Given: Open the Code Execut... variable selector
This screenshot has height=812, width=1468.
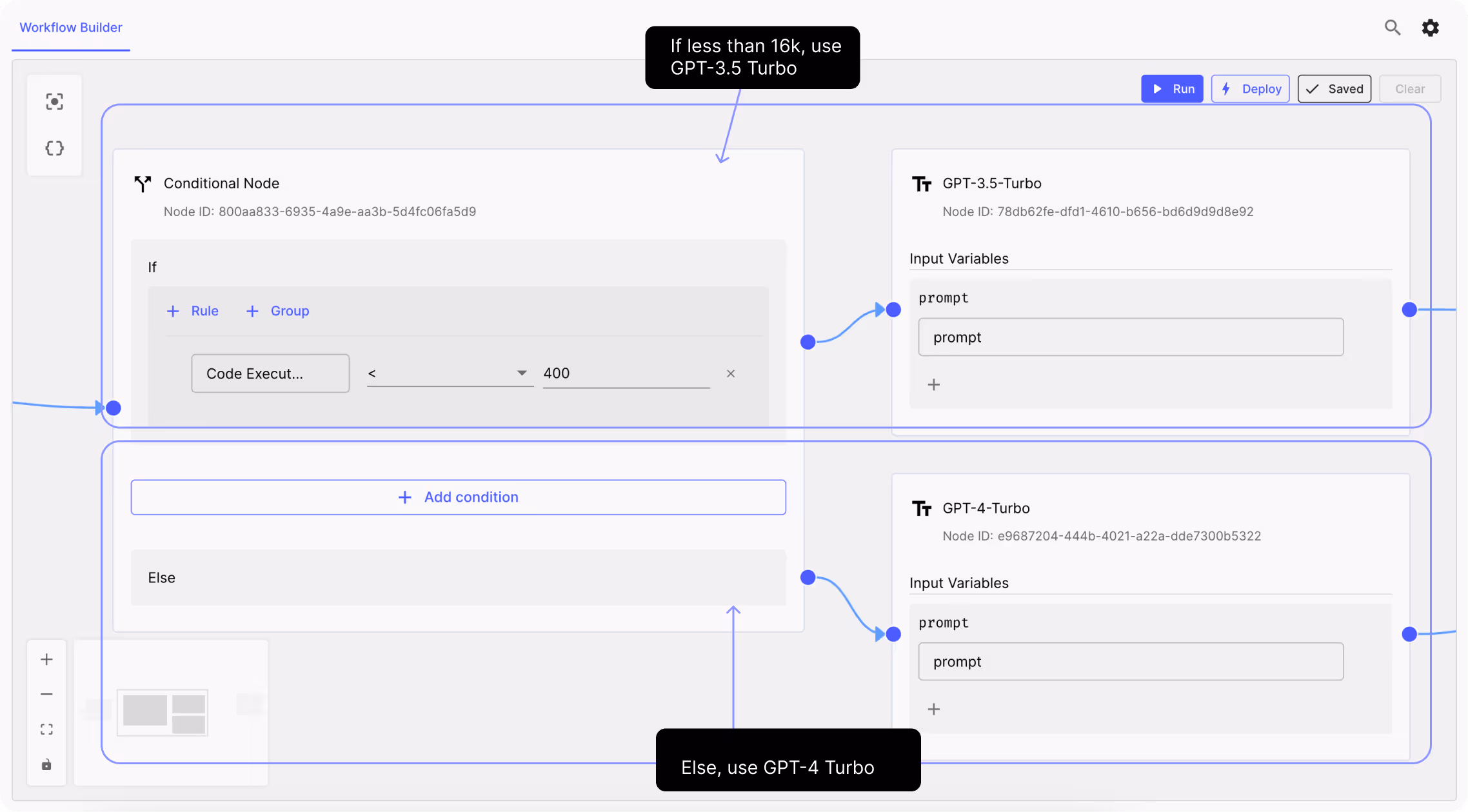Looking at the screenshot, I should [x=270, y=373].
